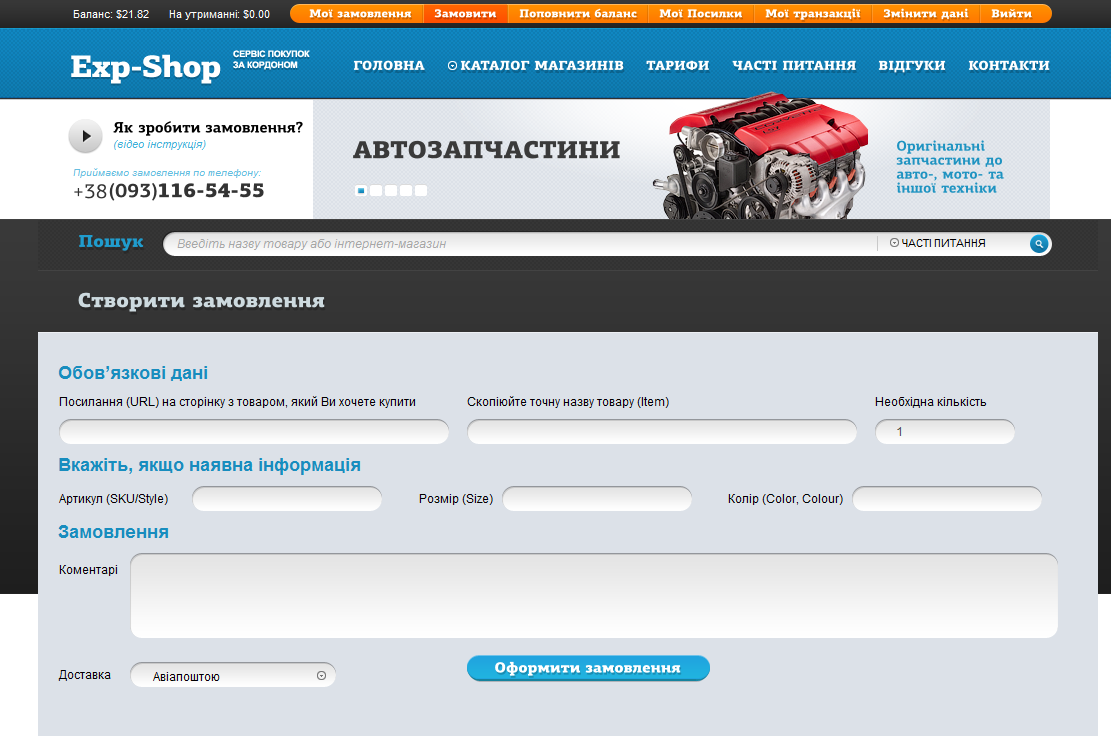This screenshot has width=1111, height=746.
Task: Go to Мої Посилки
Action: tap(701, 13)
